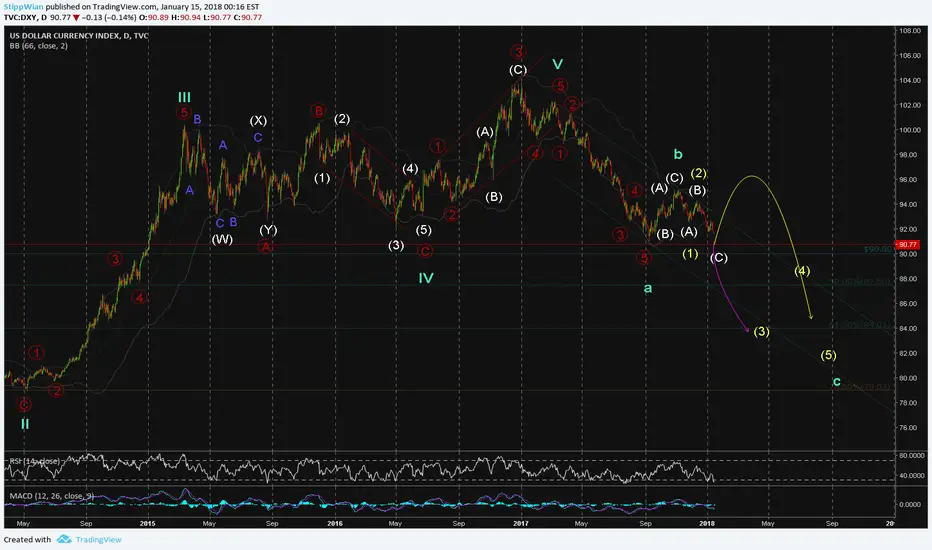Image resolution: width=932 pixels, height=550 pixels.
Task: Click the 2015 time axis label
Action: click(147, 524)
